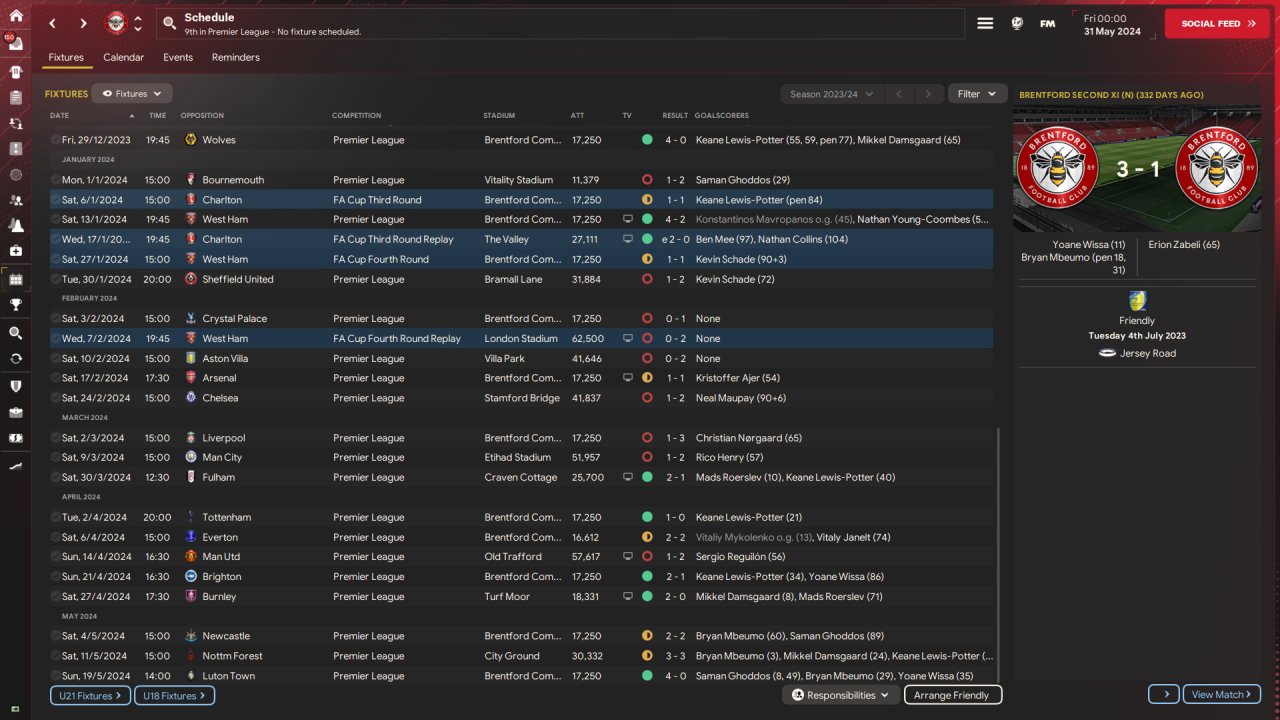
Task: Open the Medical Centre icon in sidebar
Action: pos(15,250)
